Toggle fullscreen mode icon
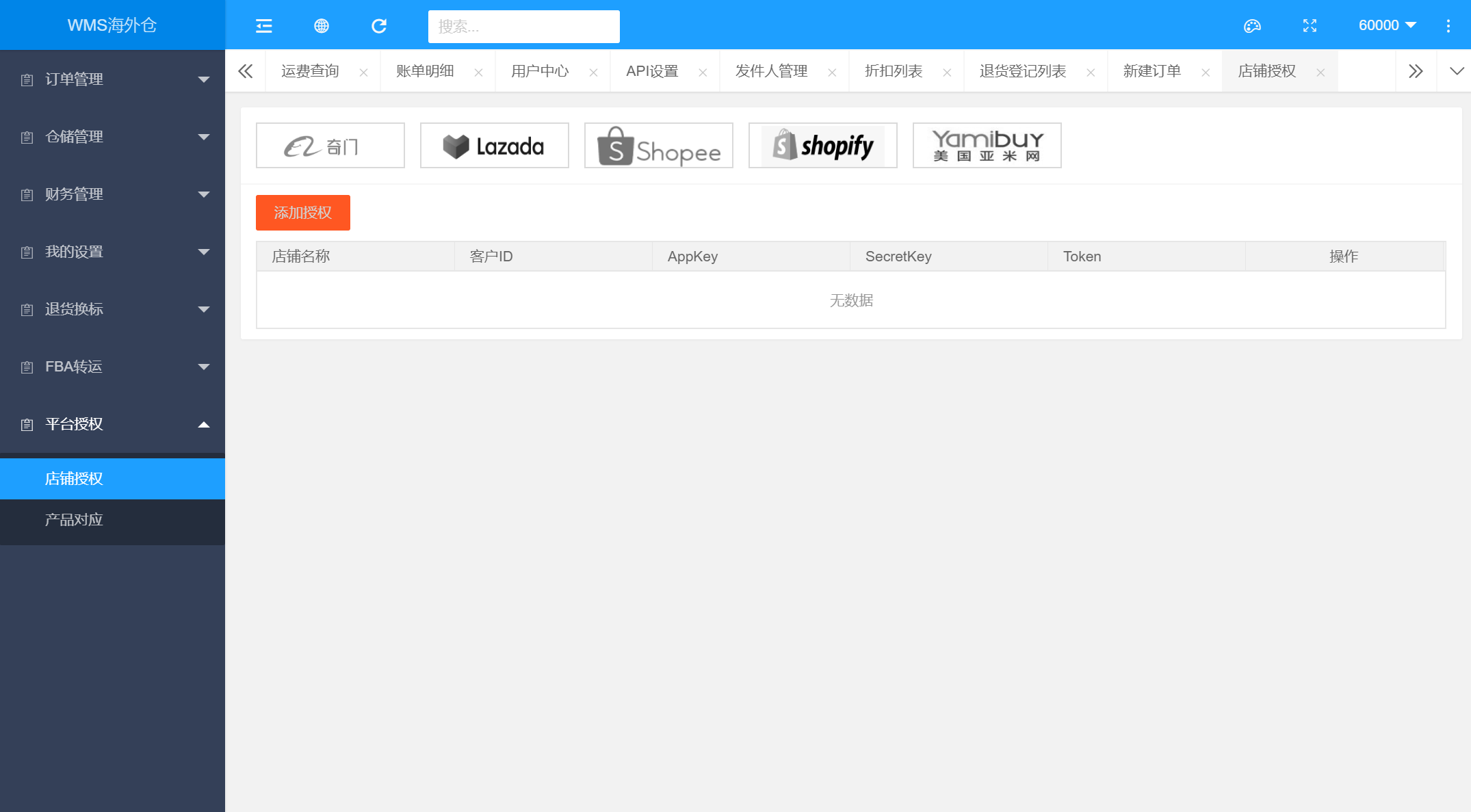 click(1310, 26)
